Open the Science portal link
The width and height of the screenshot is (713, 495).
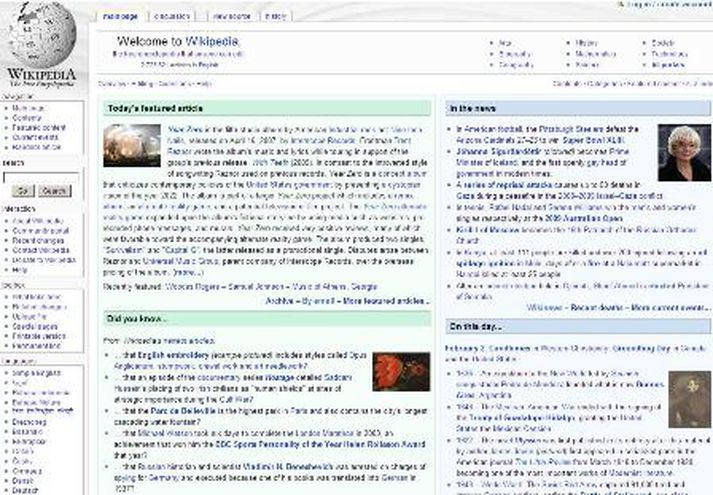[587, 65]
